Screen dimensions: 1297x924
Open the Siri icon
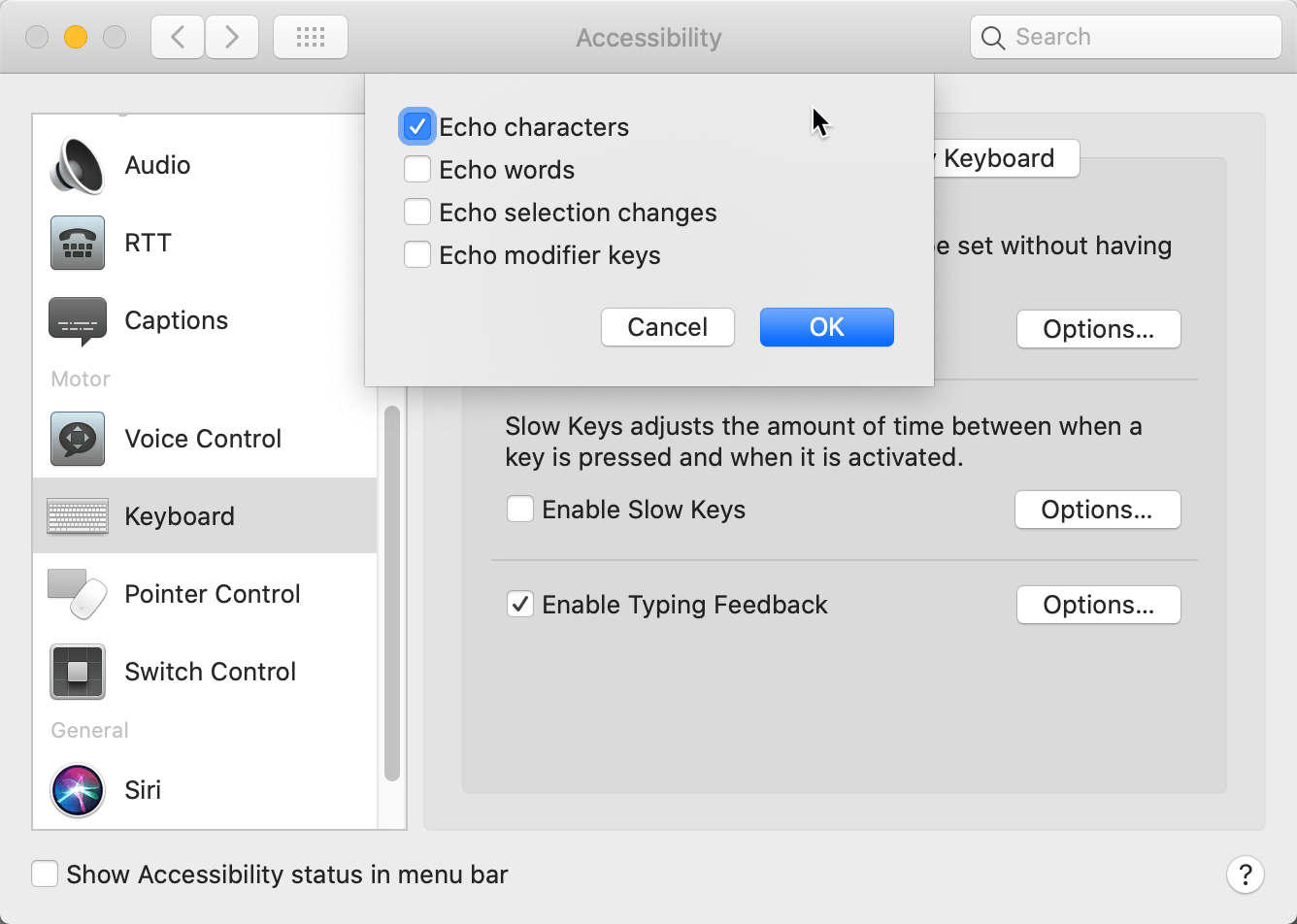click(77, 790)
